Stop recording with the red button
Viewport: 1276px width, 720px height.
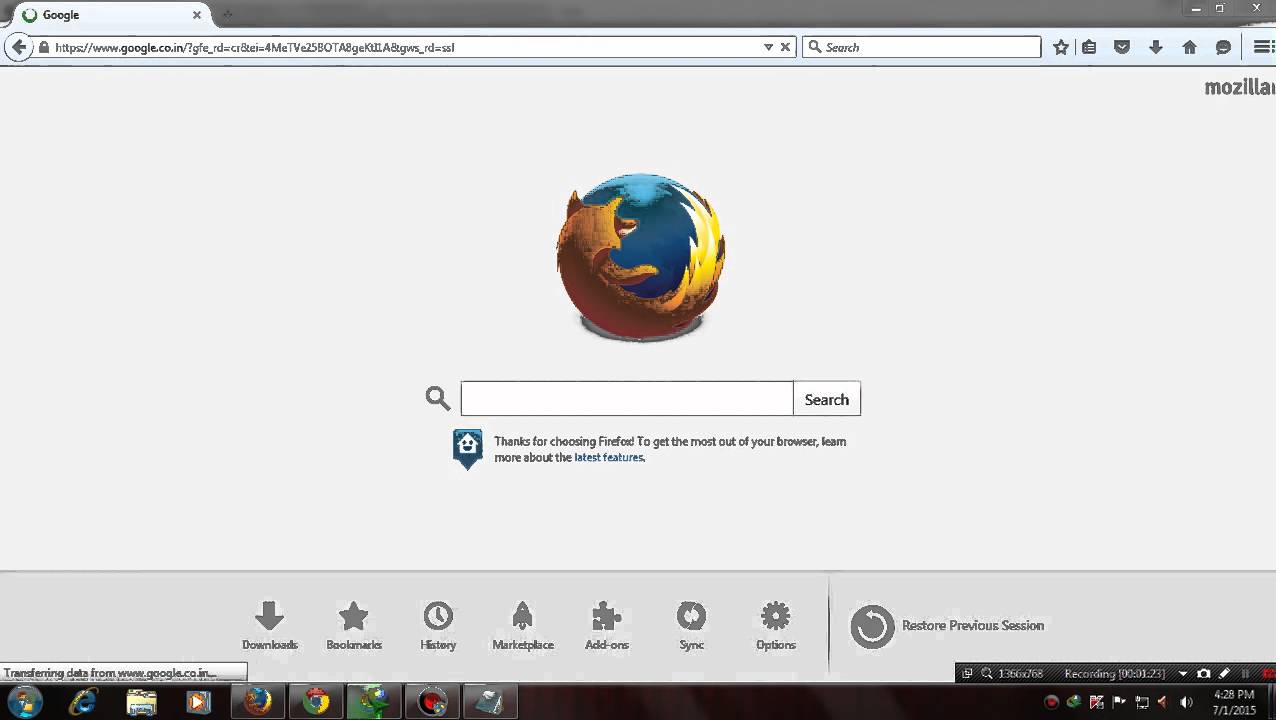pyautogui.click(x=1268, y=674)
